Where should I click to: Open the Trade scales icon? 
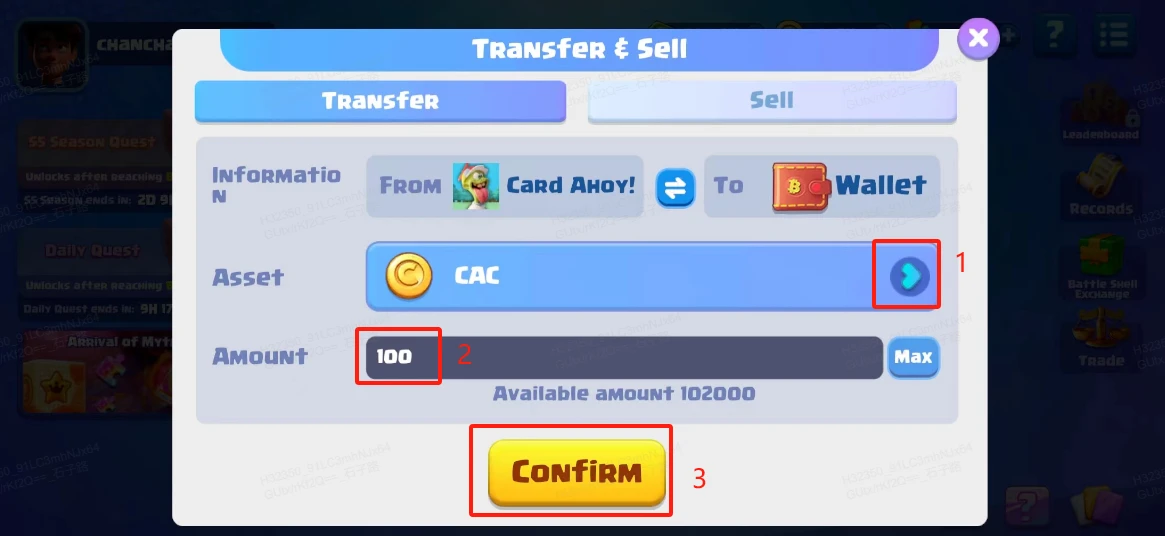coord(1101,340)
